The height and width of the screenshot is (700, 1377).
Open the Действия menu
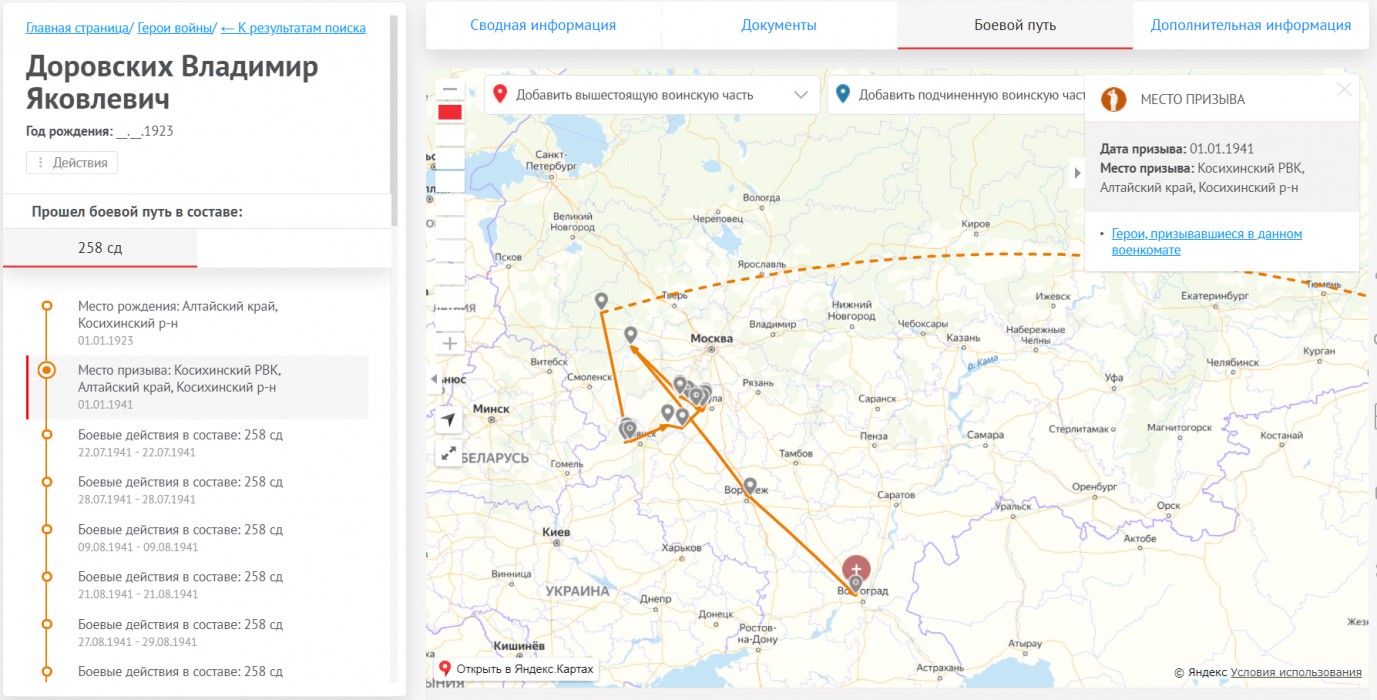[72, 163]
